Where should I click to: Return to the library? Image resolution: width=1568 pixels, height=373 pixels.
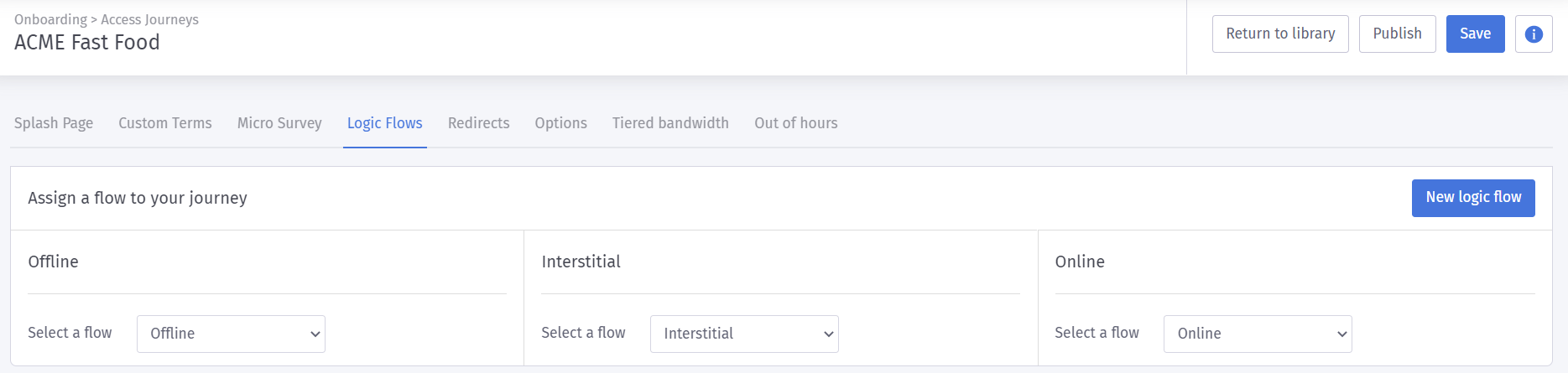pos(1280,34)
